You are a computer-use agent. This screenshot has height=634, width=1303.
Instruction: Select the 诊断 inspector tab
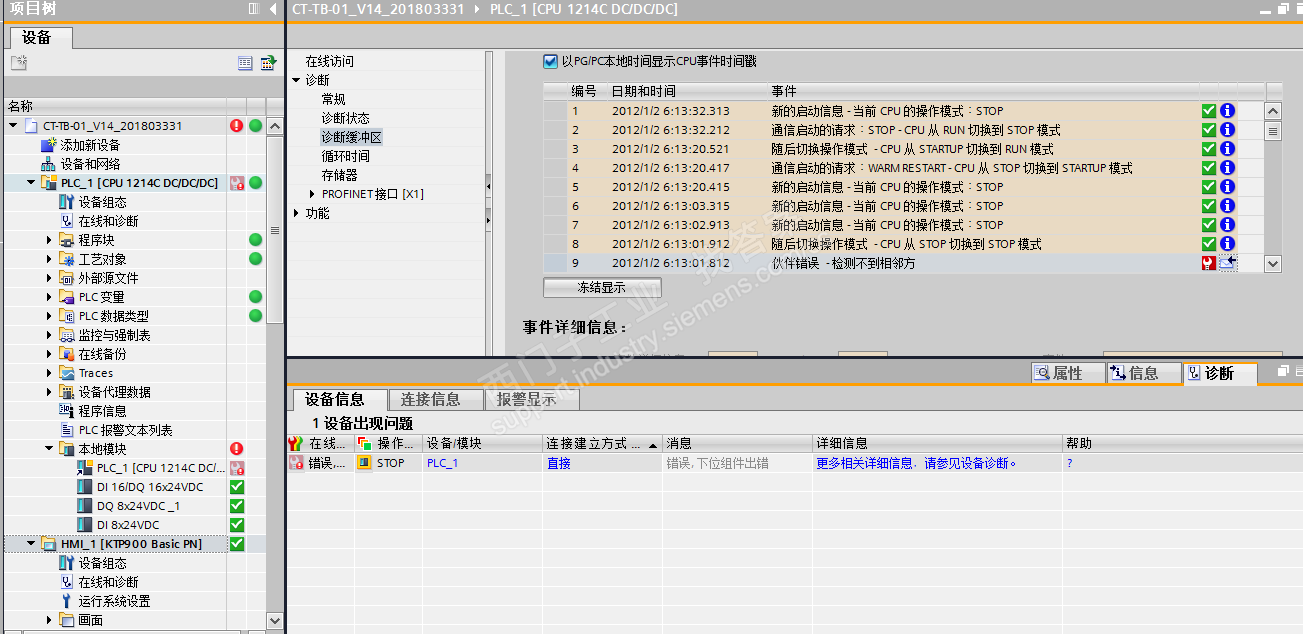click(x=1219, y=373)
